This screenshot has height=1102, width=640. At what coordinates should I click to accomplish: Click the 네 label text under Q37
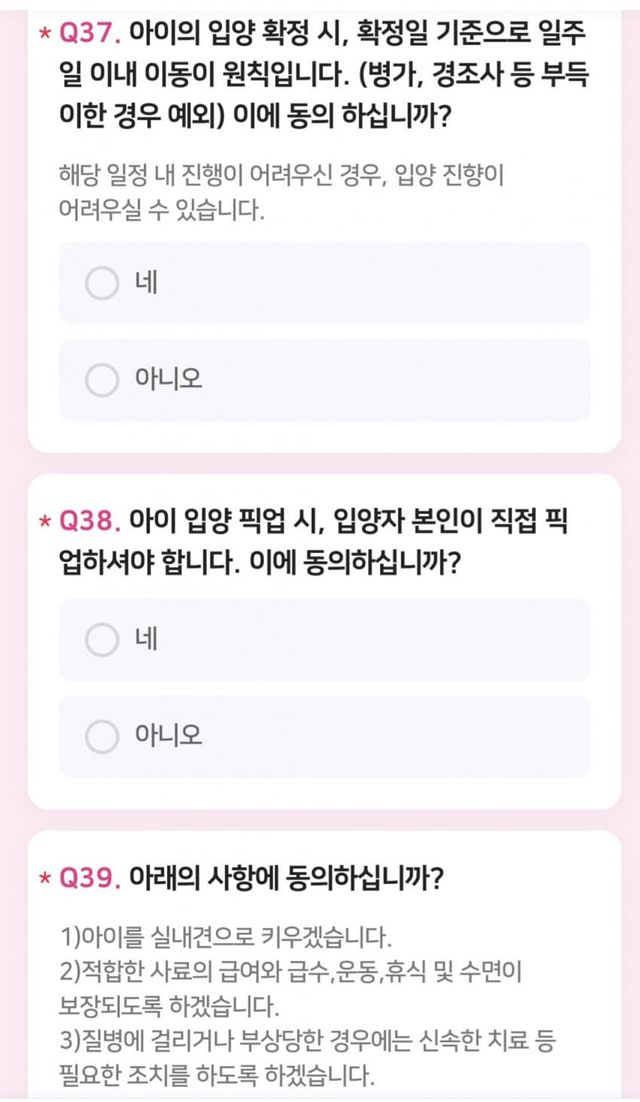(x=146, y=283)
